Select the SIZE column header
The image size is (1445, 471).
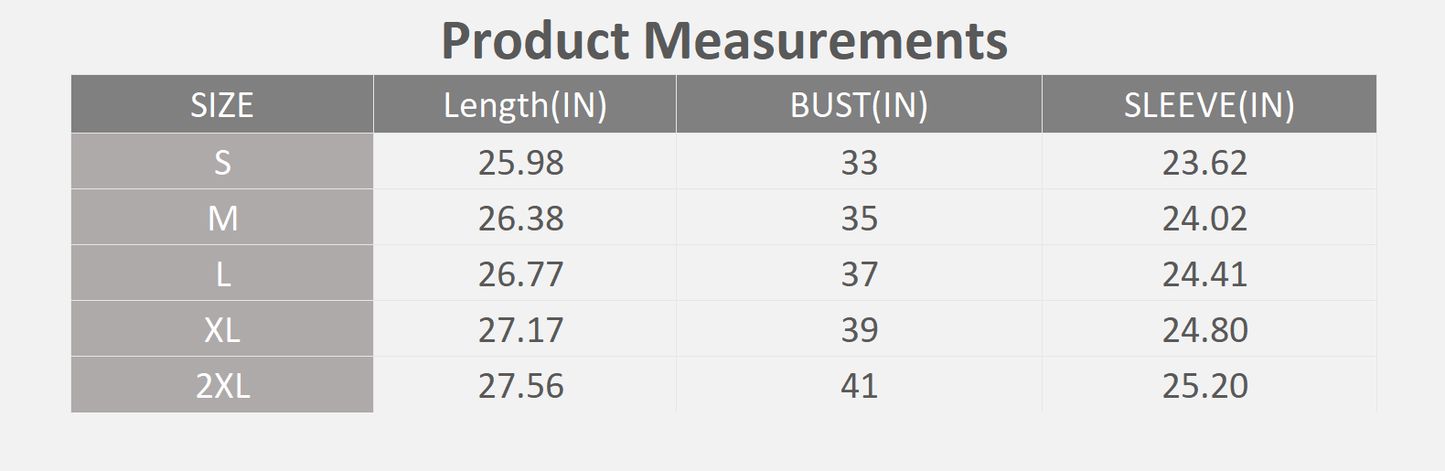tap(222, 104)
